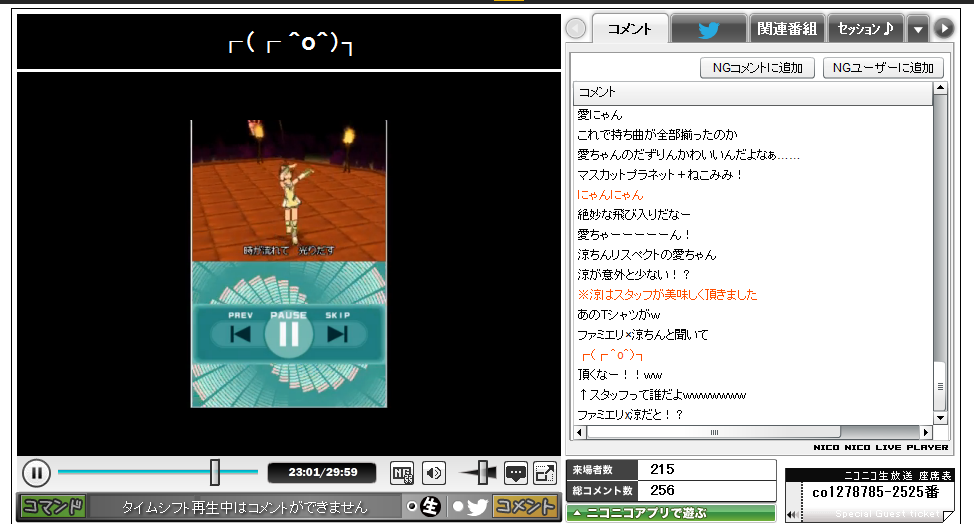Click the horizontal scroll right arrow
The image size is (974, 524).
(x=926, y=432)
